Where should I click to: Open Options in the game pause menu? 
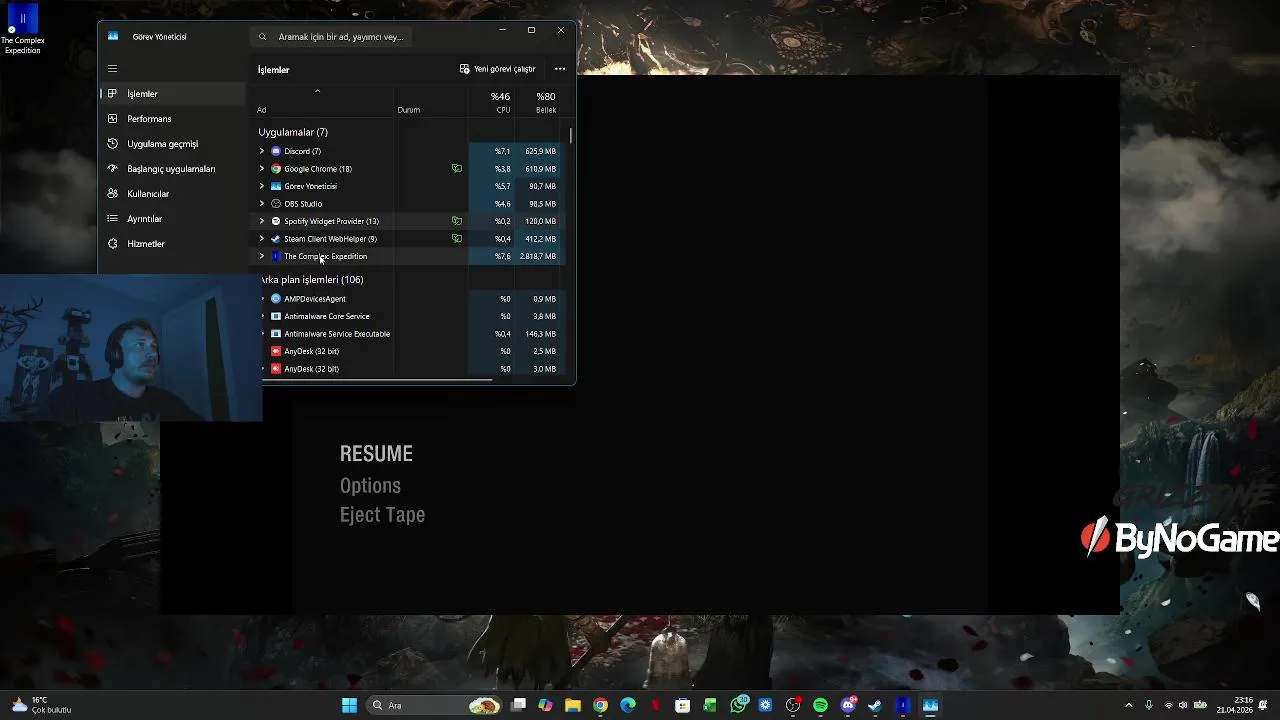[x=370, y=486]
